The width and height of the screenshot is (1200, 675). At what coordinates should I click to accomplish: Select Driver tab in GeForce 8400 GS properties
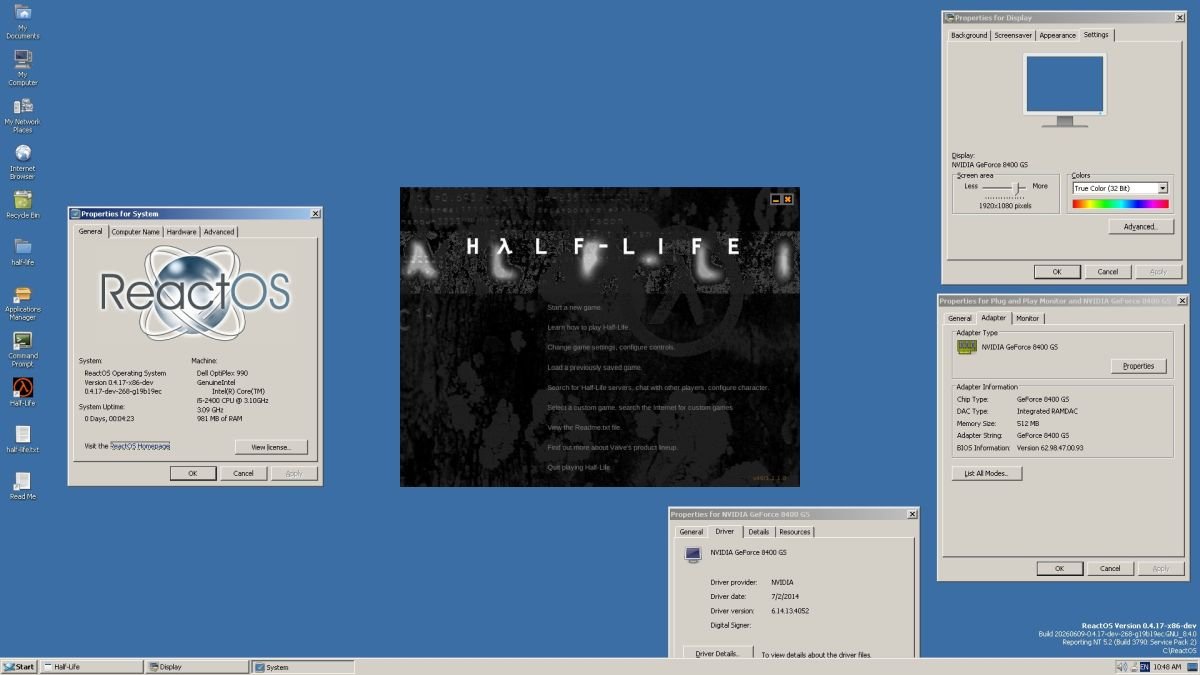click(x=724, y=531)
